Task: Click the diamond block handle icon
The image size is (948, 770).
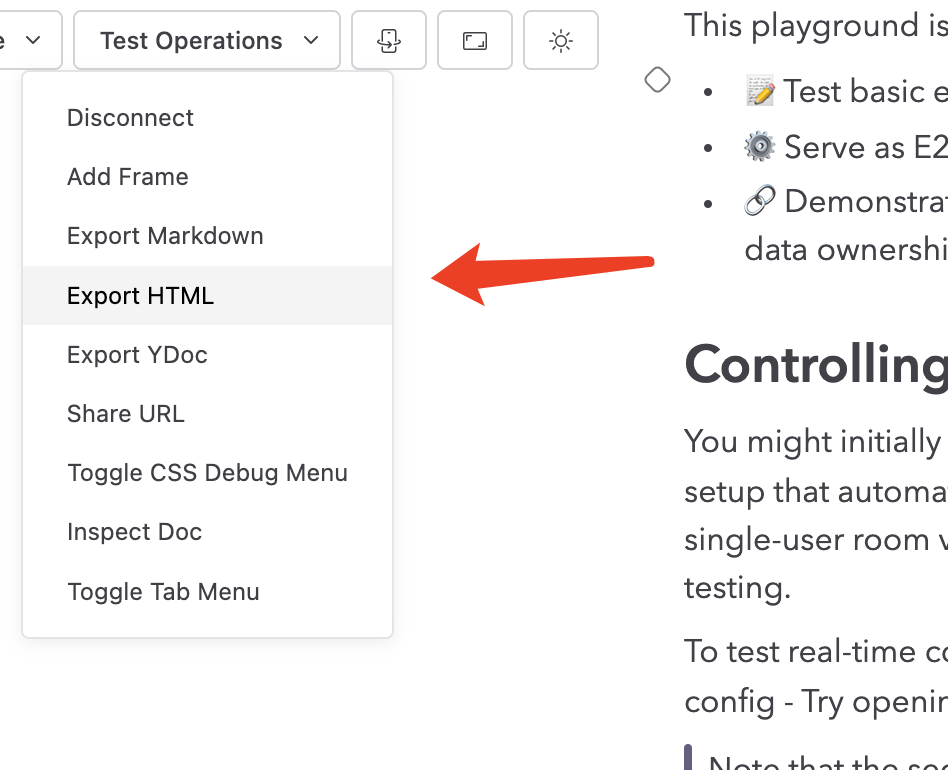Action: point(657,80)
